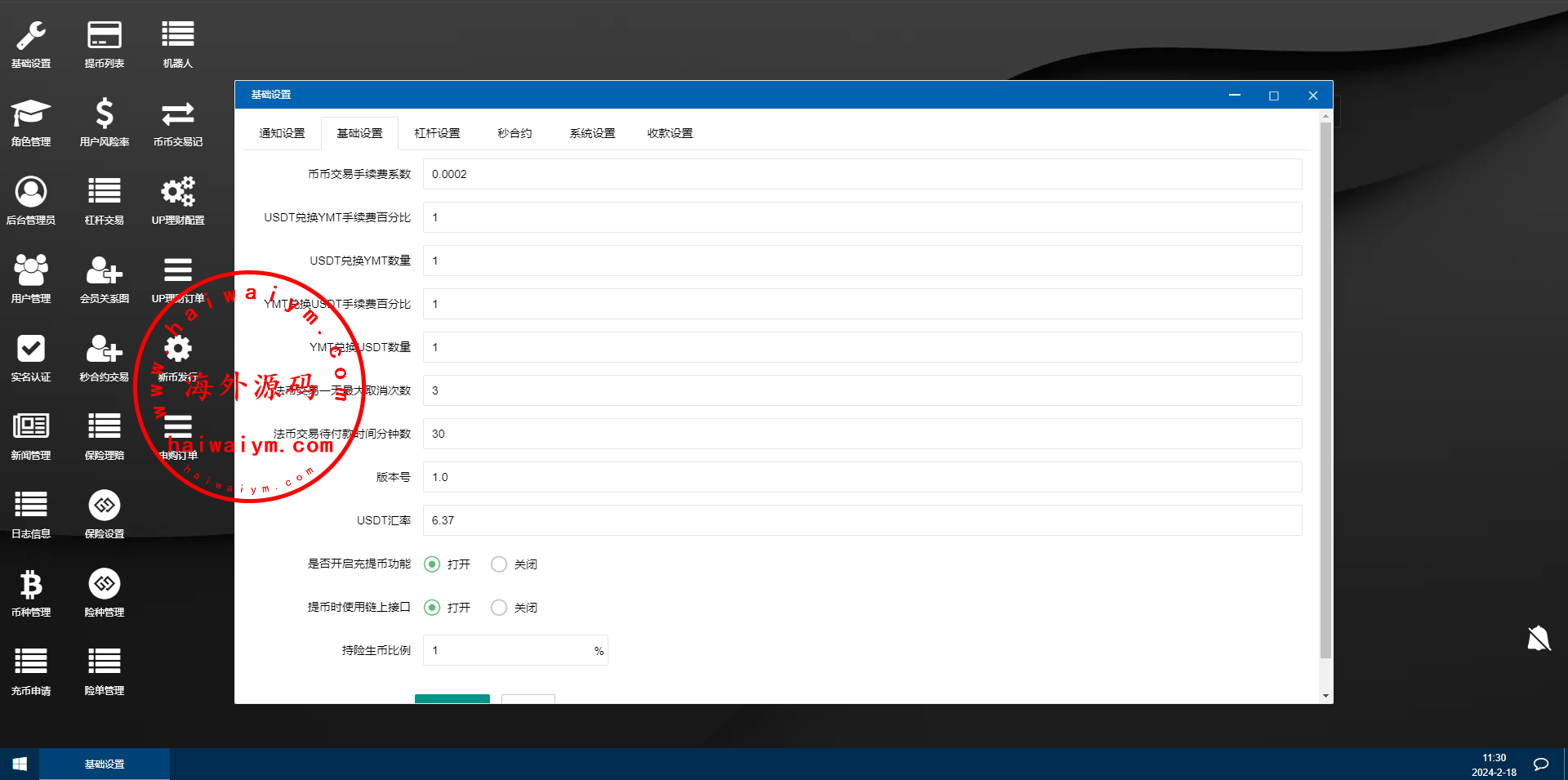Switch to the 杠杆设置 tab
Image resolution: width=1568 pixels, height=780 pixels.
coord(437,133)
